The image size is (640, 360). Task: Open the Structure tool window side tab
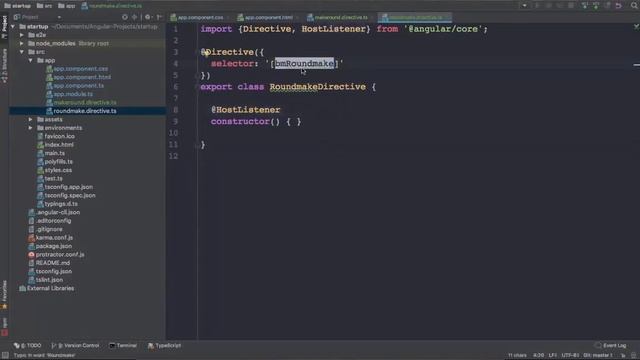[x=4, y=65]
